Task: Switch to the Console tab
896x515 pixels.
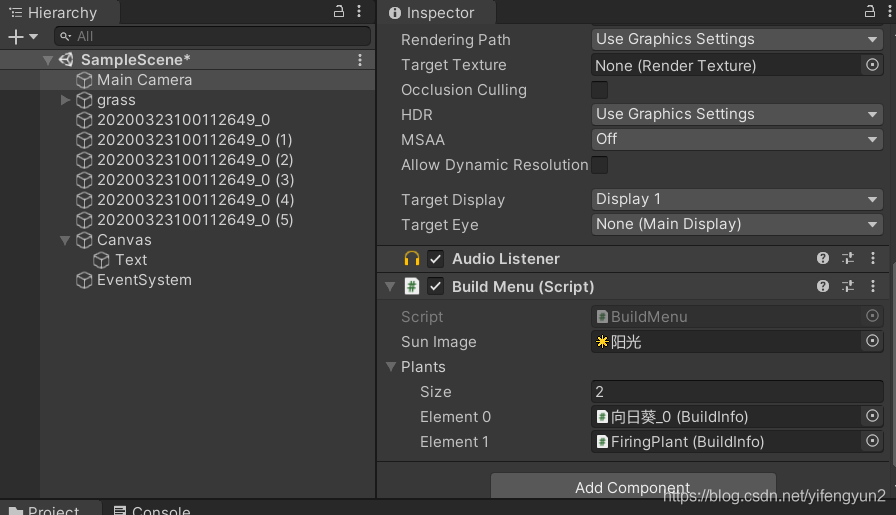Action: click(x=152, y=509)
